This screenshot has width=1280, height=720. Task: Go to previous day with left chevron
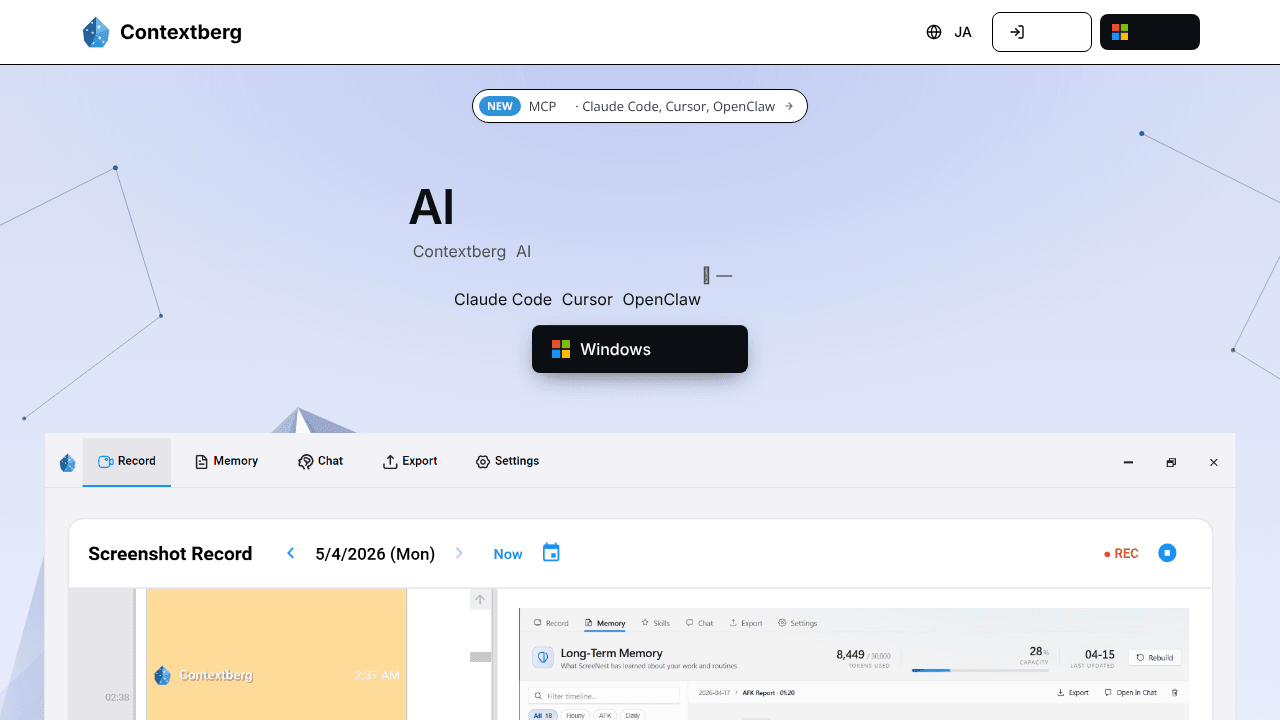(291, 553)
